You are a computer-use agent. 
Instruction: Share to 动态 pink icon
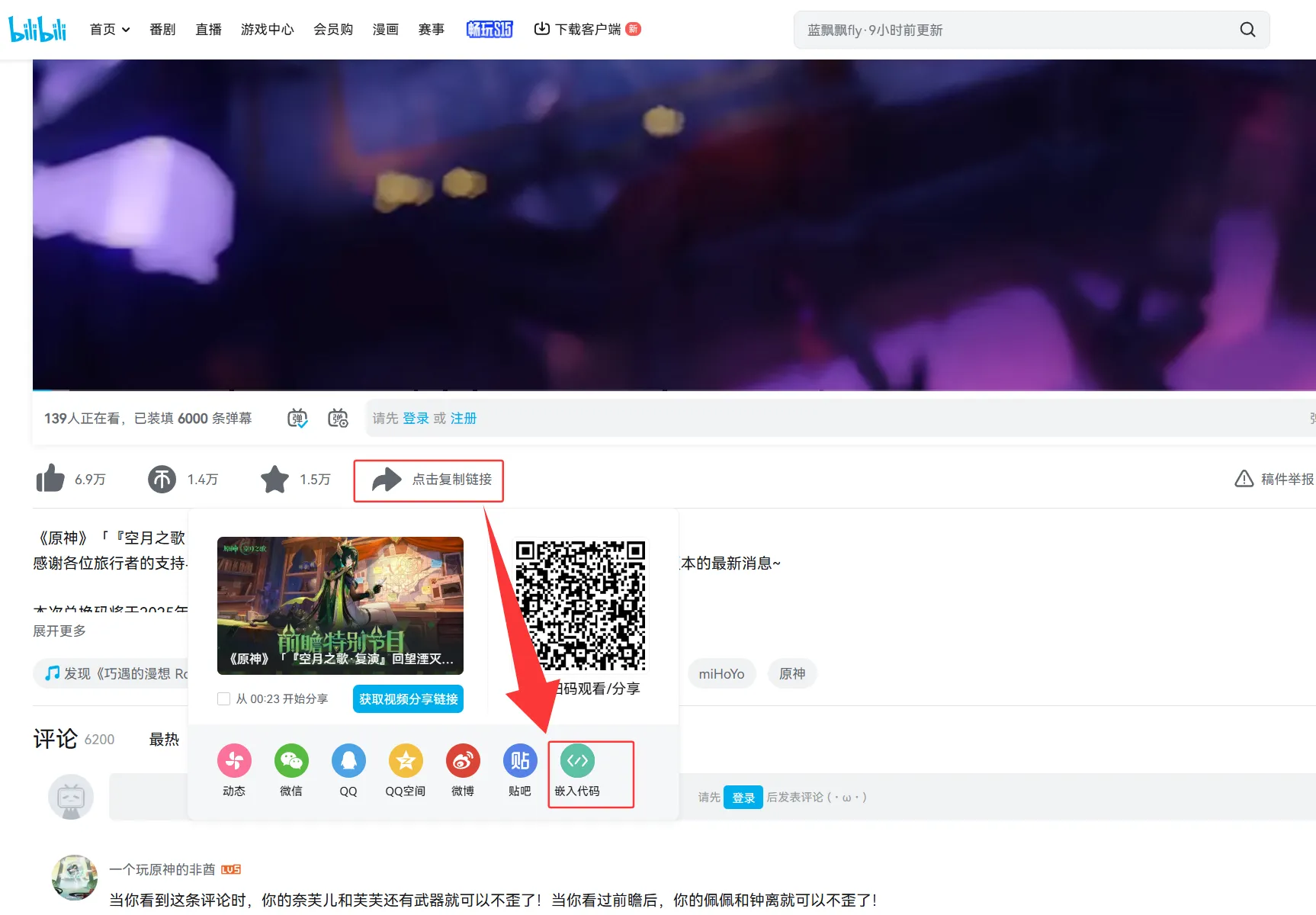(x=234, y=760)
